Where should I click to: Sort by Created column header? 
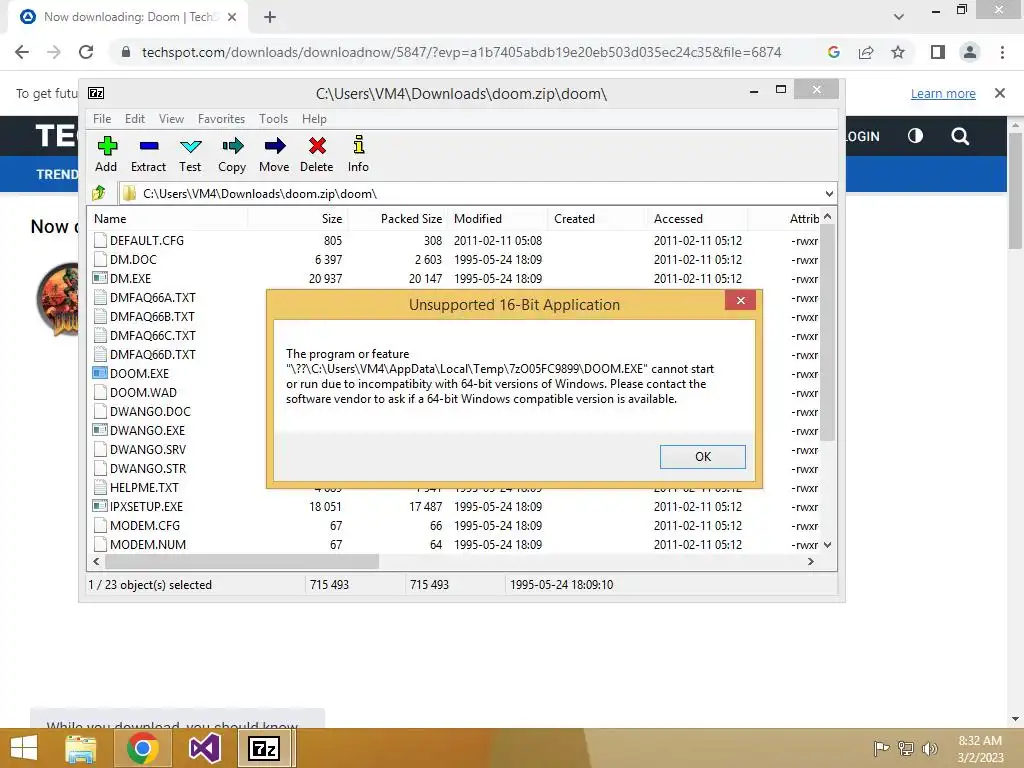tap(598, 219)
